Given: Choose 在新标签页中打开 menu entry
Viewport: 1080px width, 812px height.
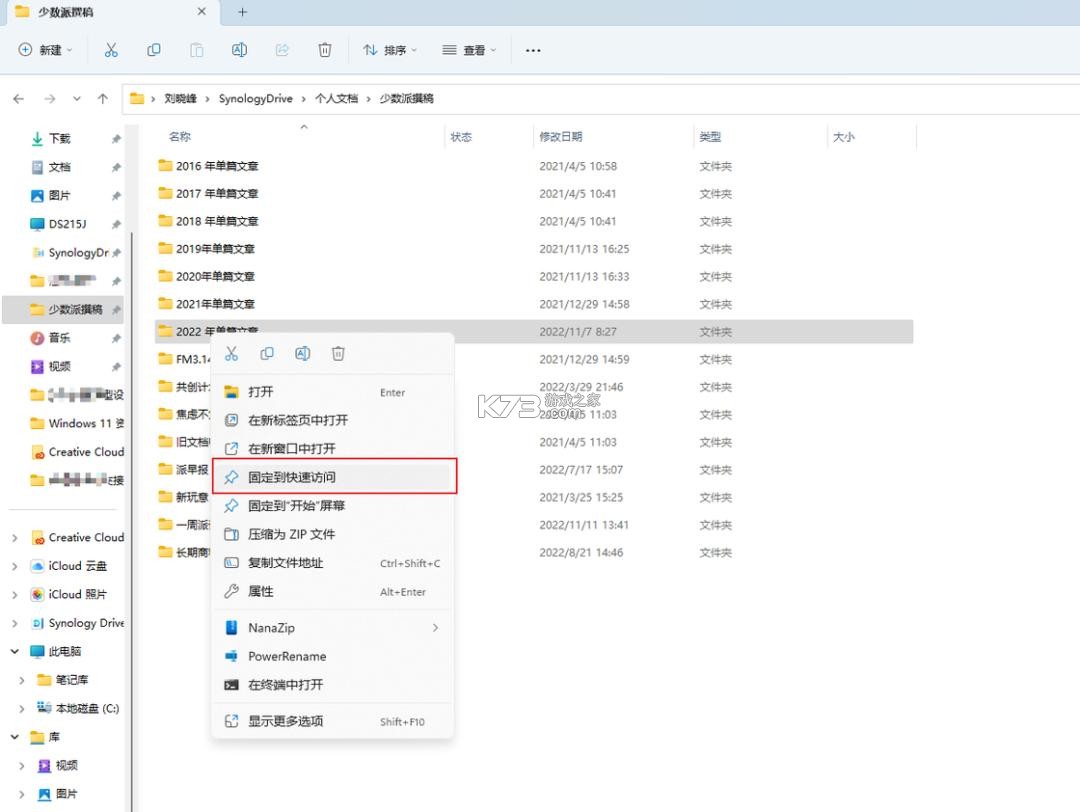Looking at the screenshot, I should pyautogui.click(x=333, y=420).
